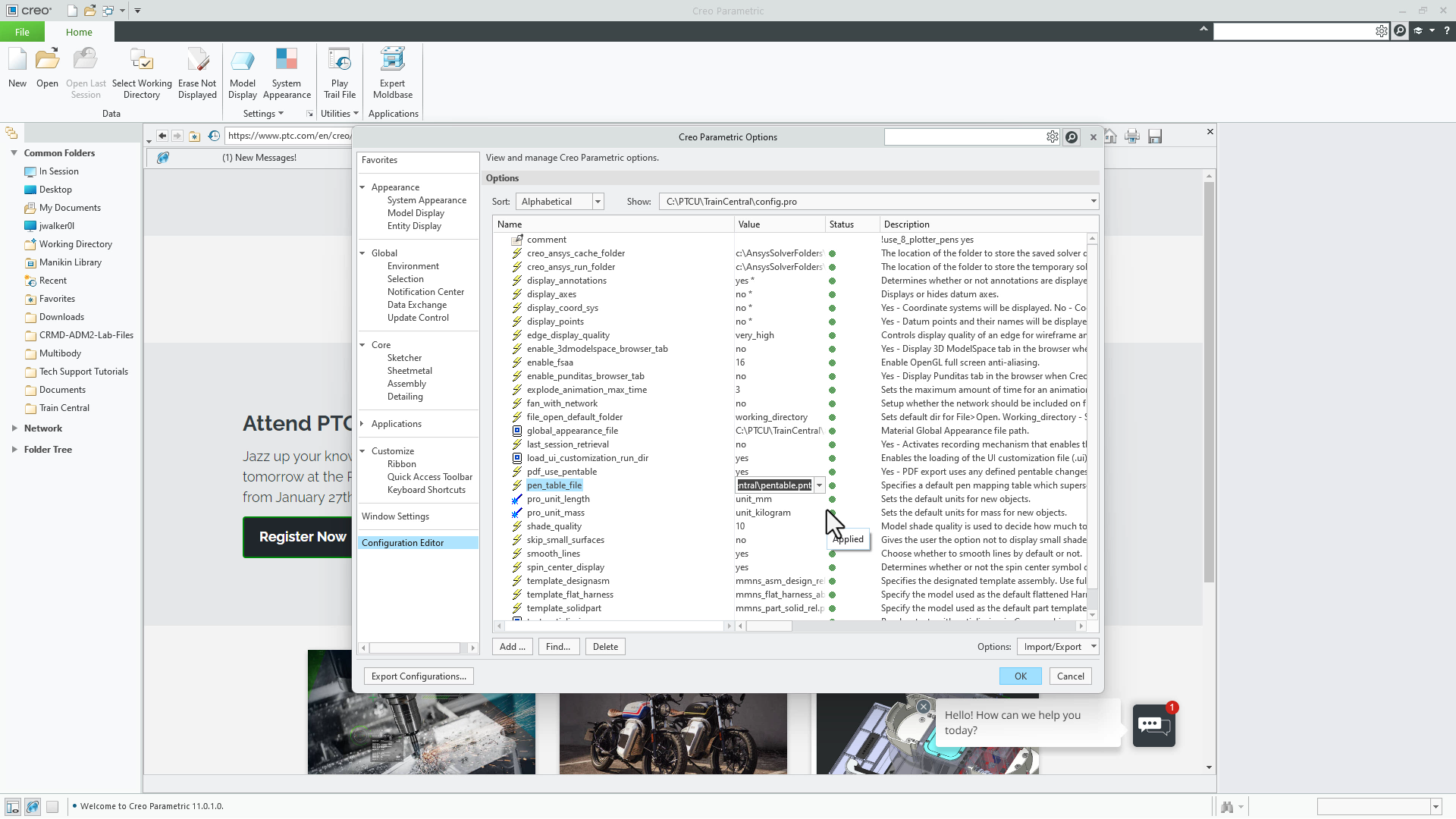1456x819 pixels.
Task: Open the pen_table_file value dropdown arrow
Action: point(819,485)
